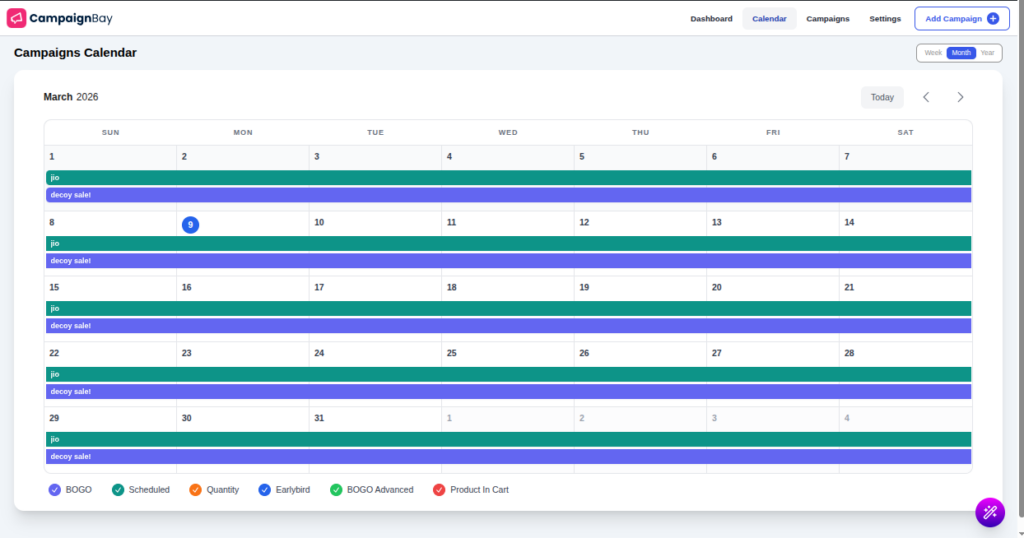Click the Product In Cart red check icon
Viewport: 1024px width, 538px height.
pos(439,489)
